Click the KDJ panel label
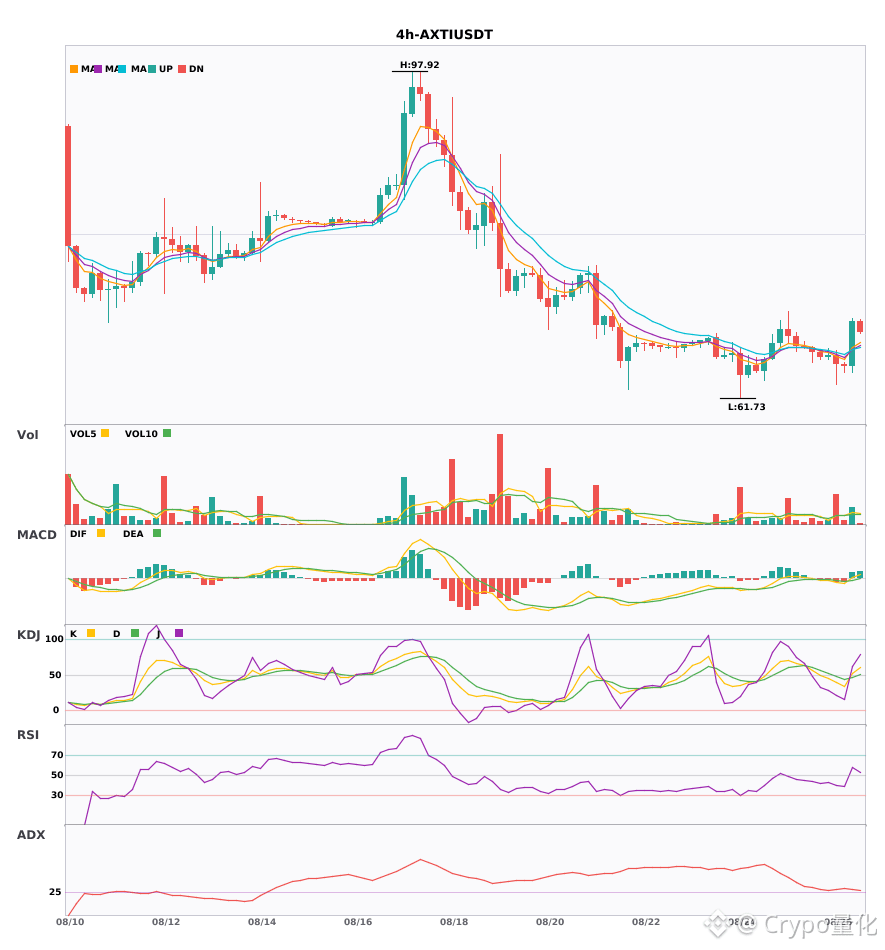The height and width of the screenshot is (950, 885). pyautogui.click(x=28, y=635)
